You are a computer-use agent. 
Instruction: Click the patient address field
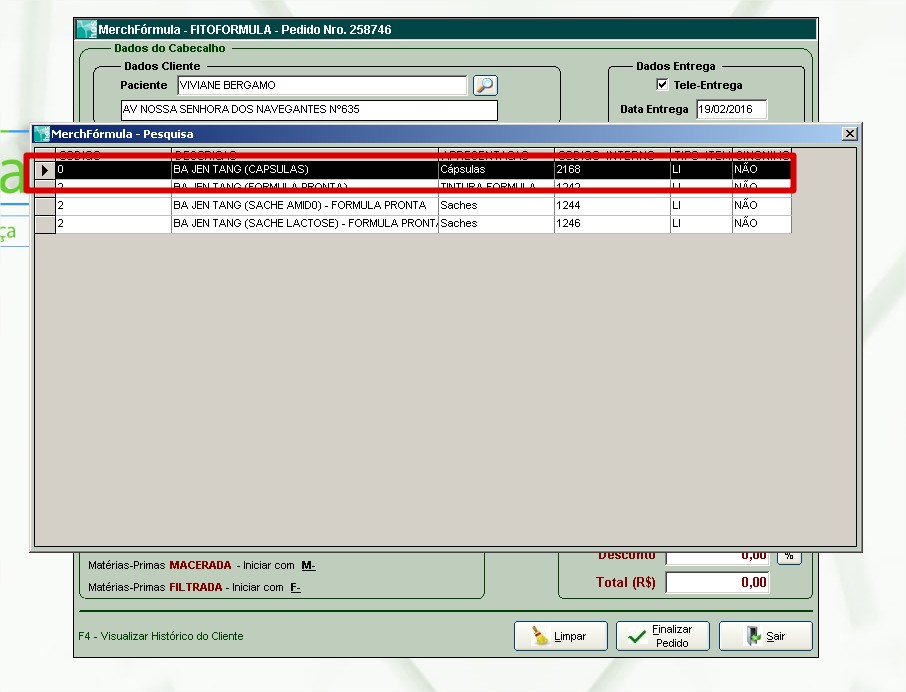308,110
